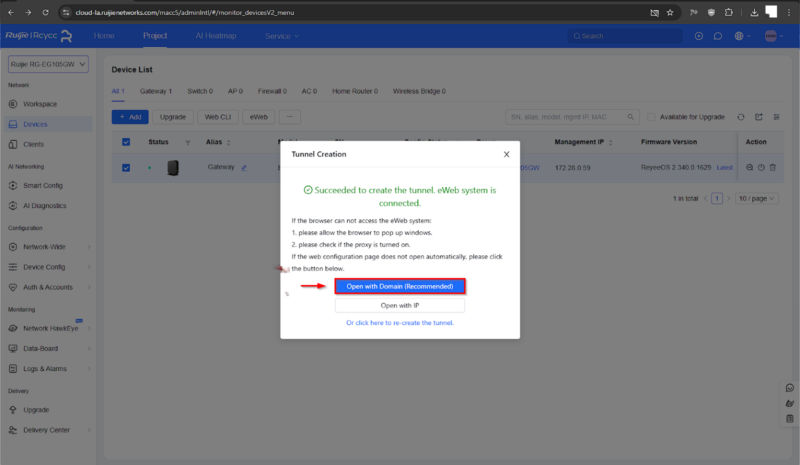800x465 pixels.
Task: Open Workspace in sidebar
Action: [40, 104]
